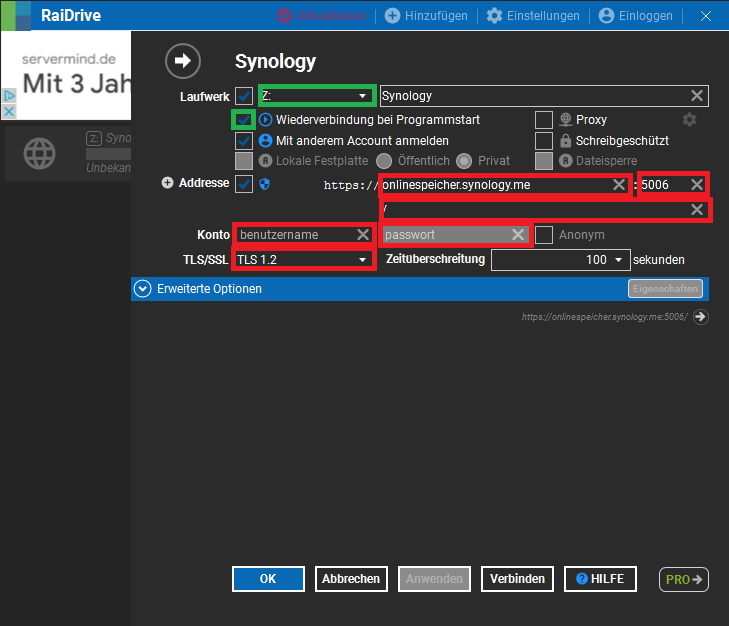Toggle the Addresse HTTPS checkbox
Viewport: 729px width, 626px height.
point(244,184)
